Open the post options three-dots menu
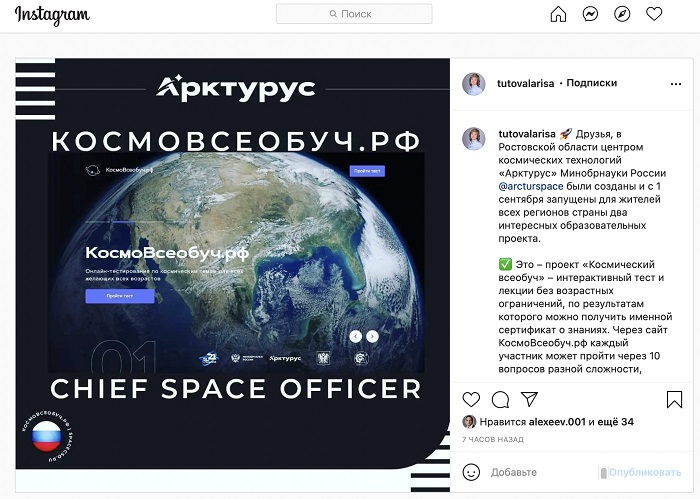 coord(676,84)
